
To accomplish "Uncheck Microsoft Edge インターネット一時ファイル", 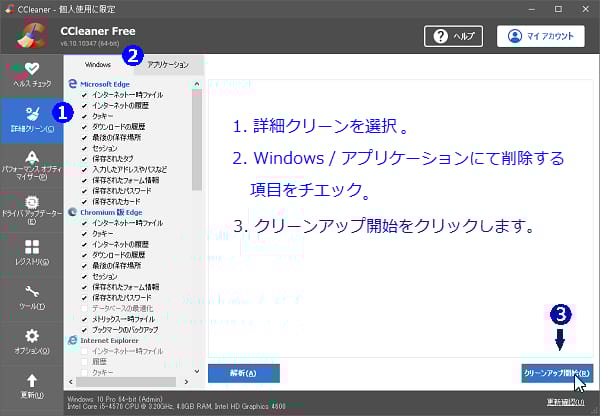I will pyautogui.click(x=84, y=95).
